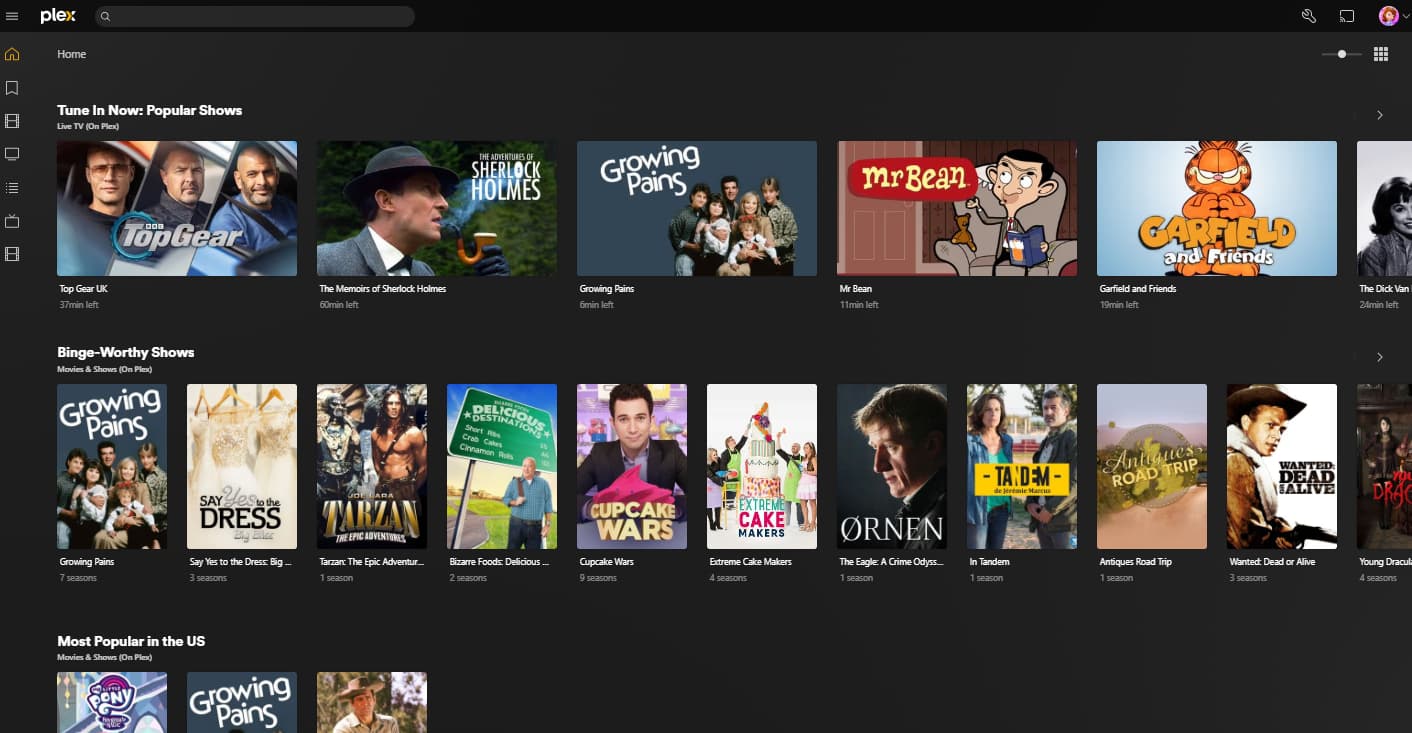Open the In Tandem poster
Viewport: 1412px width, 733px height.
[x=1022, y=466]
